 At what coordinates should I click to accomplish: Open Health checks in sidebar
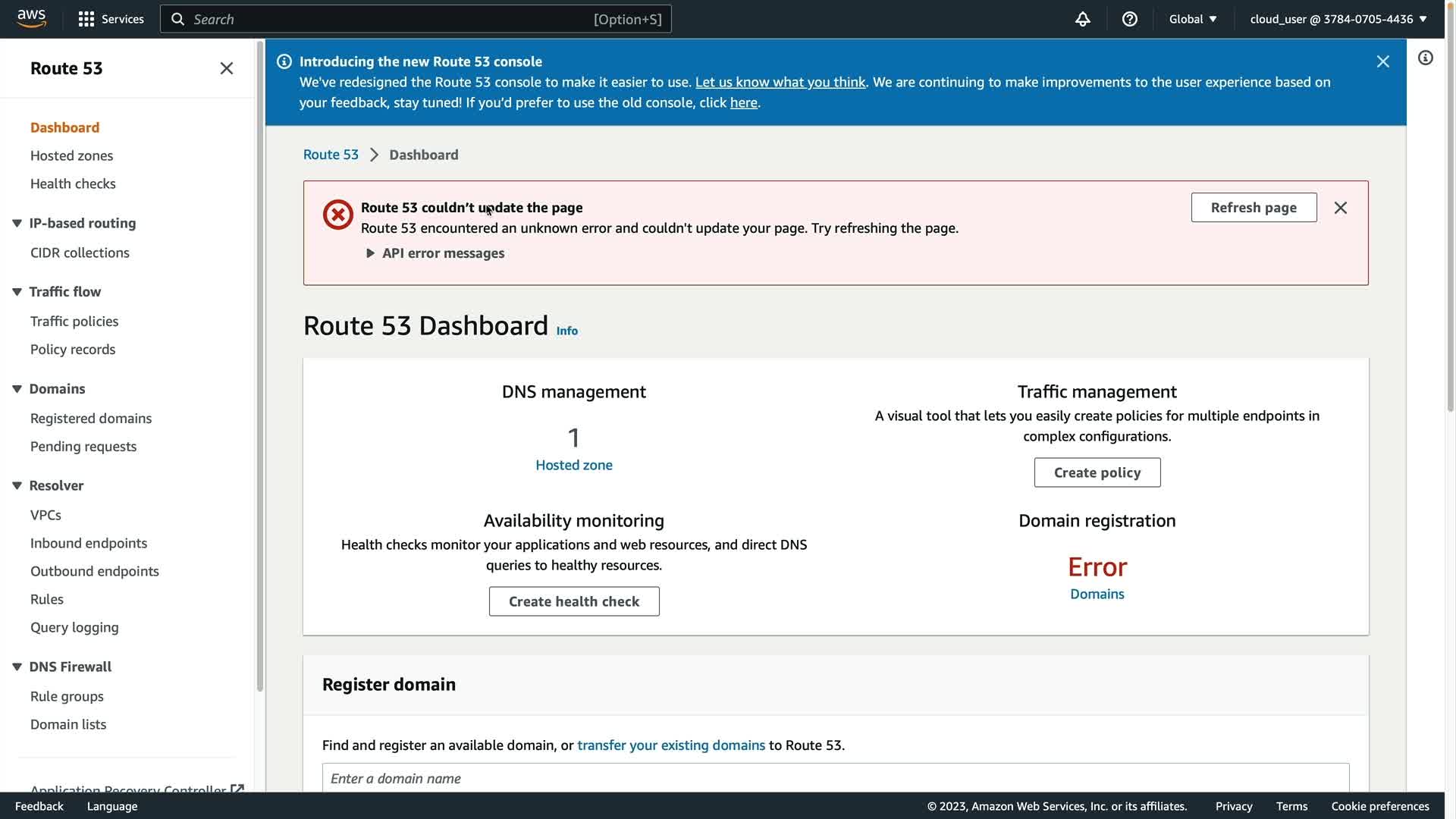pyautogui.click(x=73, y=184)
